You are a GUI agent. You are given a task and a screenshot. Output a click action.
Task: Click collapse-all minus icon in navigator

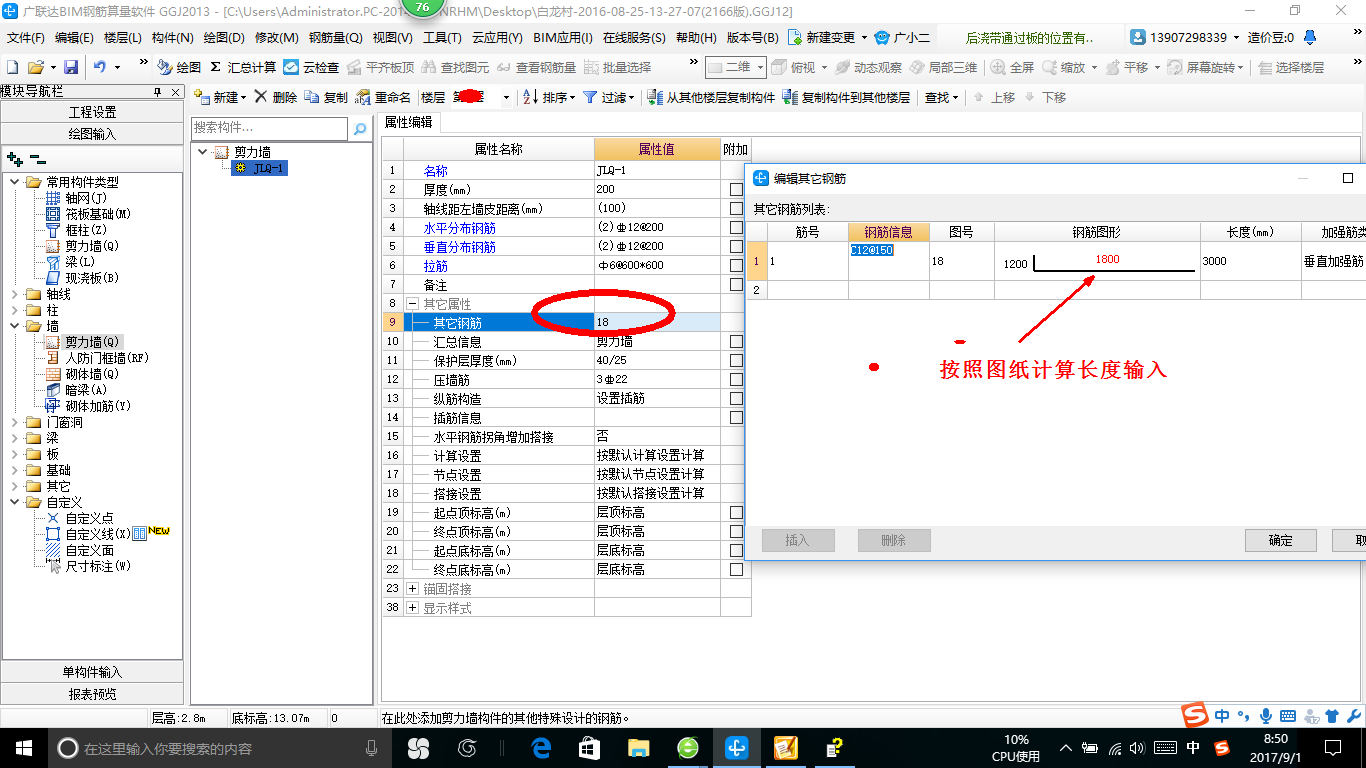(37, 159)
